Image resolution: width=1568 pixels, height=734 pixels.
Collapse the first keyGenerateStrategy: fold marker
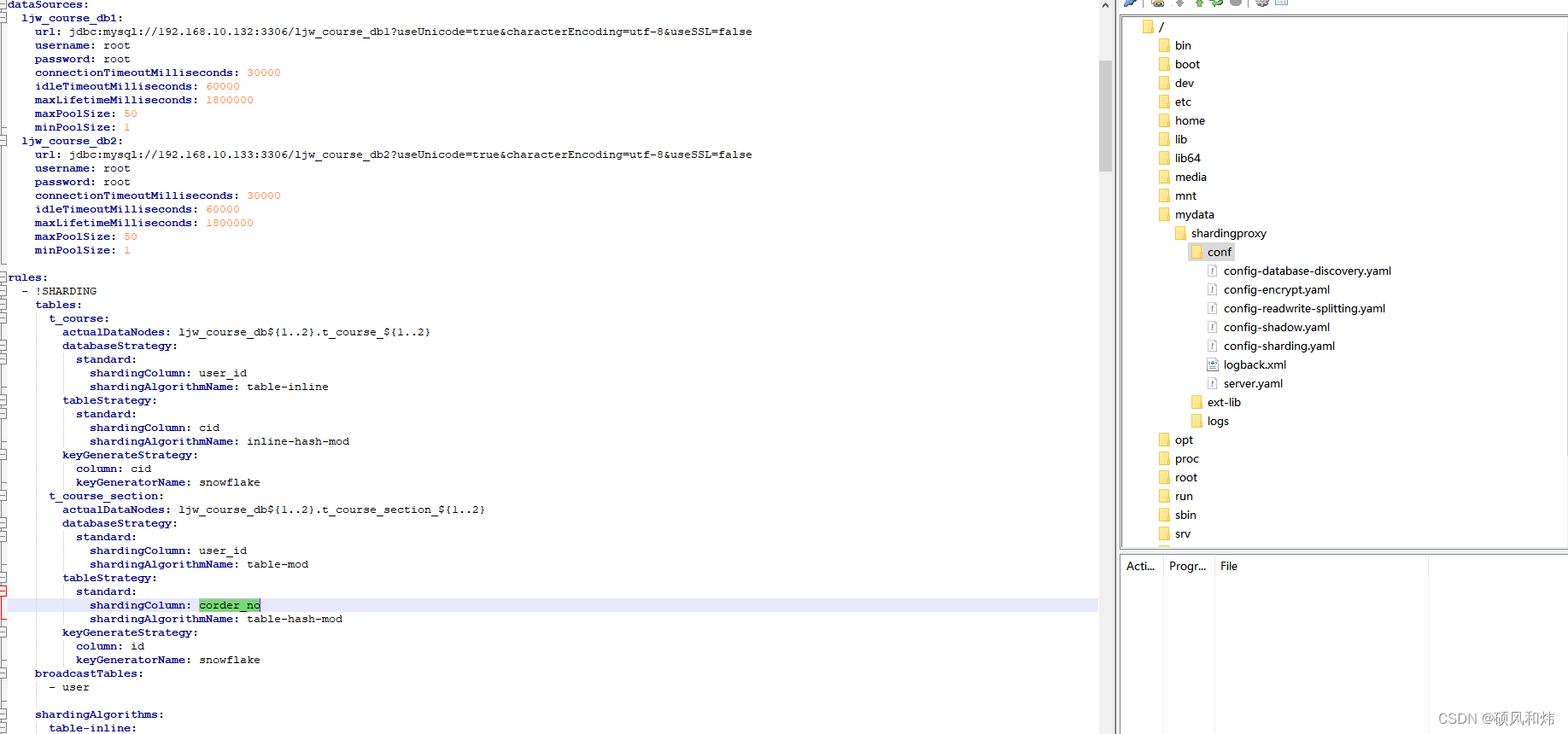click(3, 455)
